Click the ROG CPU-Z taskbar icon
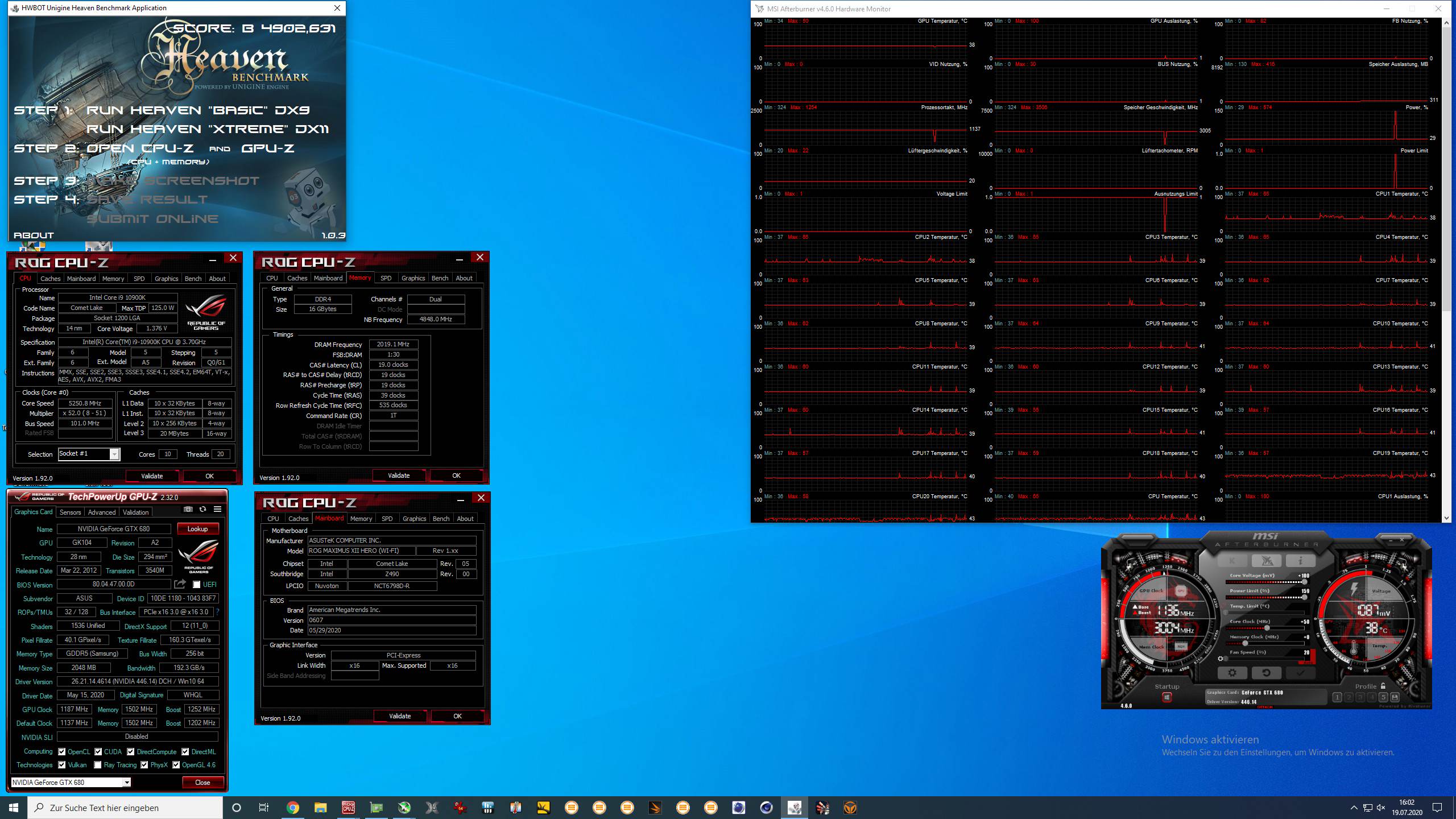The width and height of the screenshot is (1456, 819). pyautogui.click(x=348, y=808)
